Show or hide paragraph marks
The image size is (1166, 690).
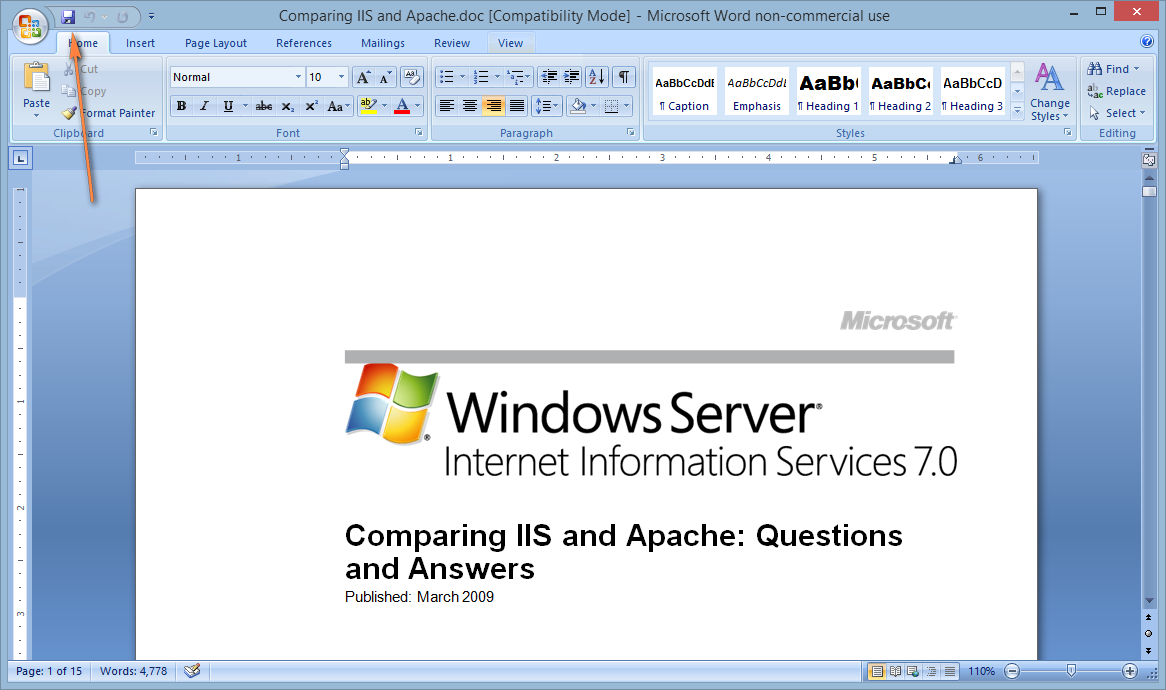pyautogui.click(x=624, y=77)
